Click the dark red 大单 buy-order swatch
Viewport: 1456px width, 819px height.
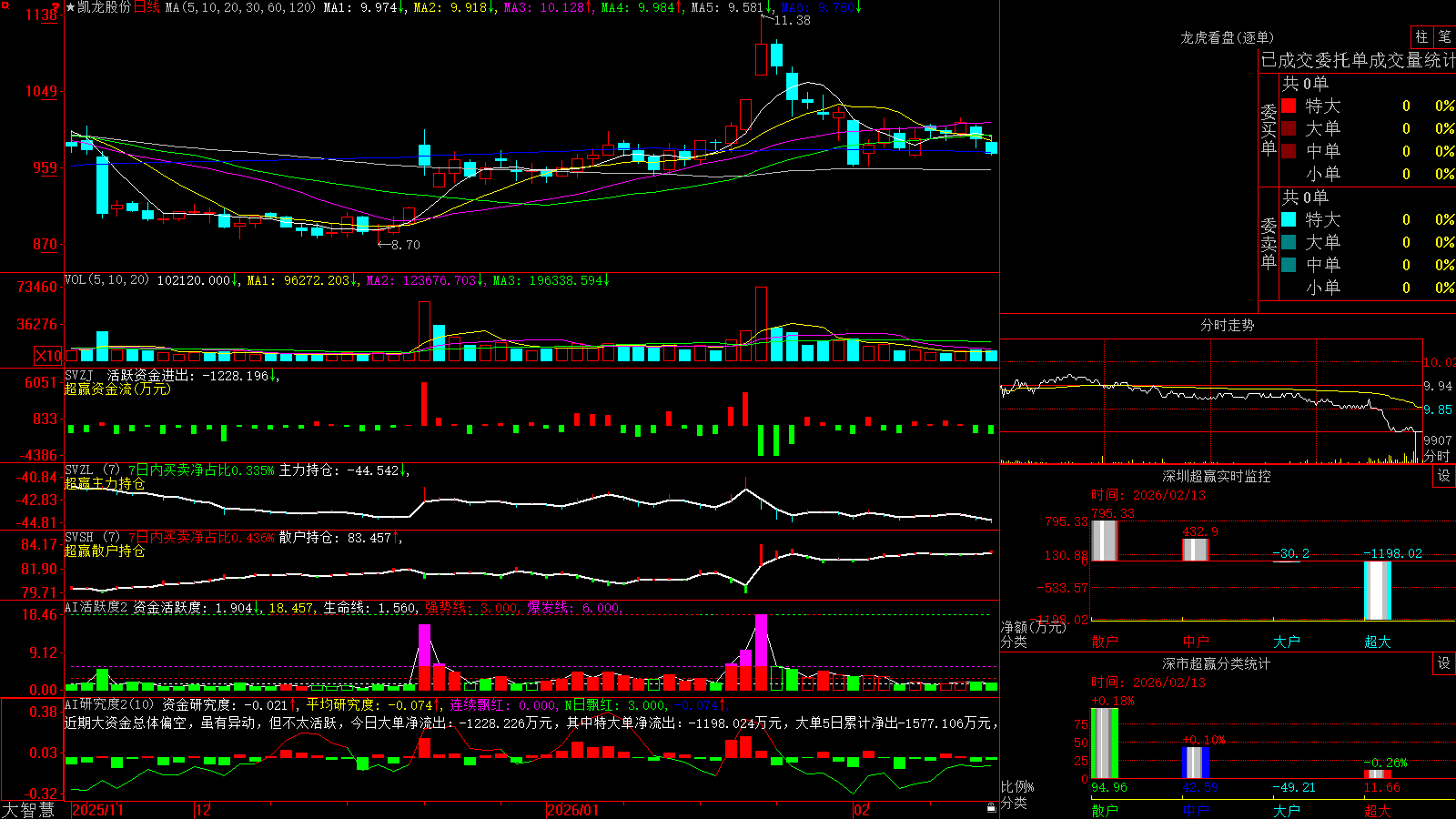1289,128
